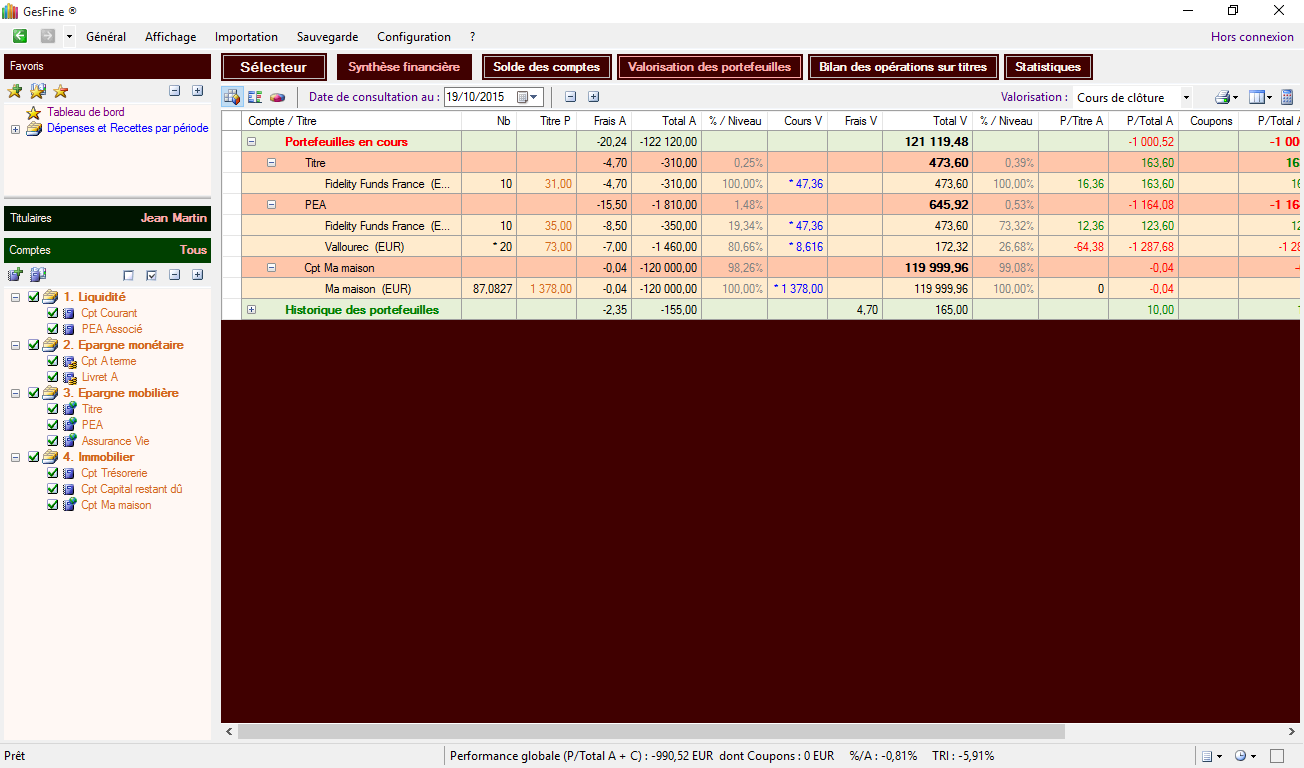Click the add new account icon
1304x768 pixels.
pyautogui.click(x=15, y=275)
